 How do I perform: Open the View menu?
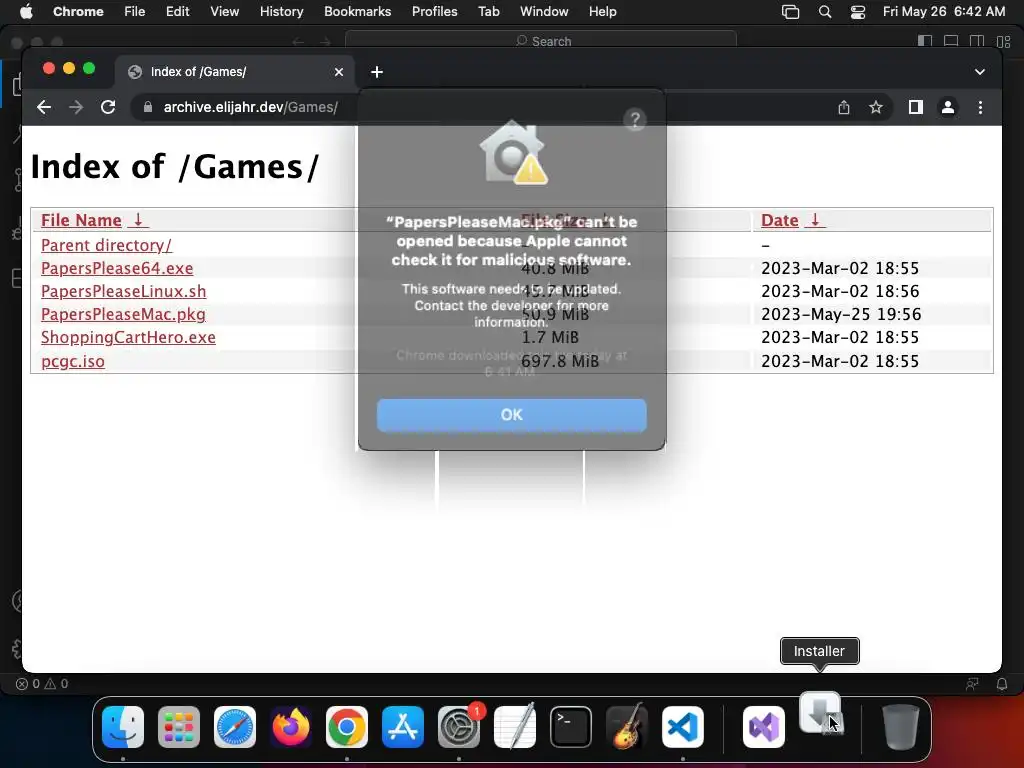point(224,12)
